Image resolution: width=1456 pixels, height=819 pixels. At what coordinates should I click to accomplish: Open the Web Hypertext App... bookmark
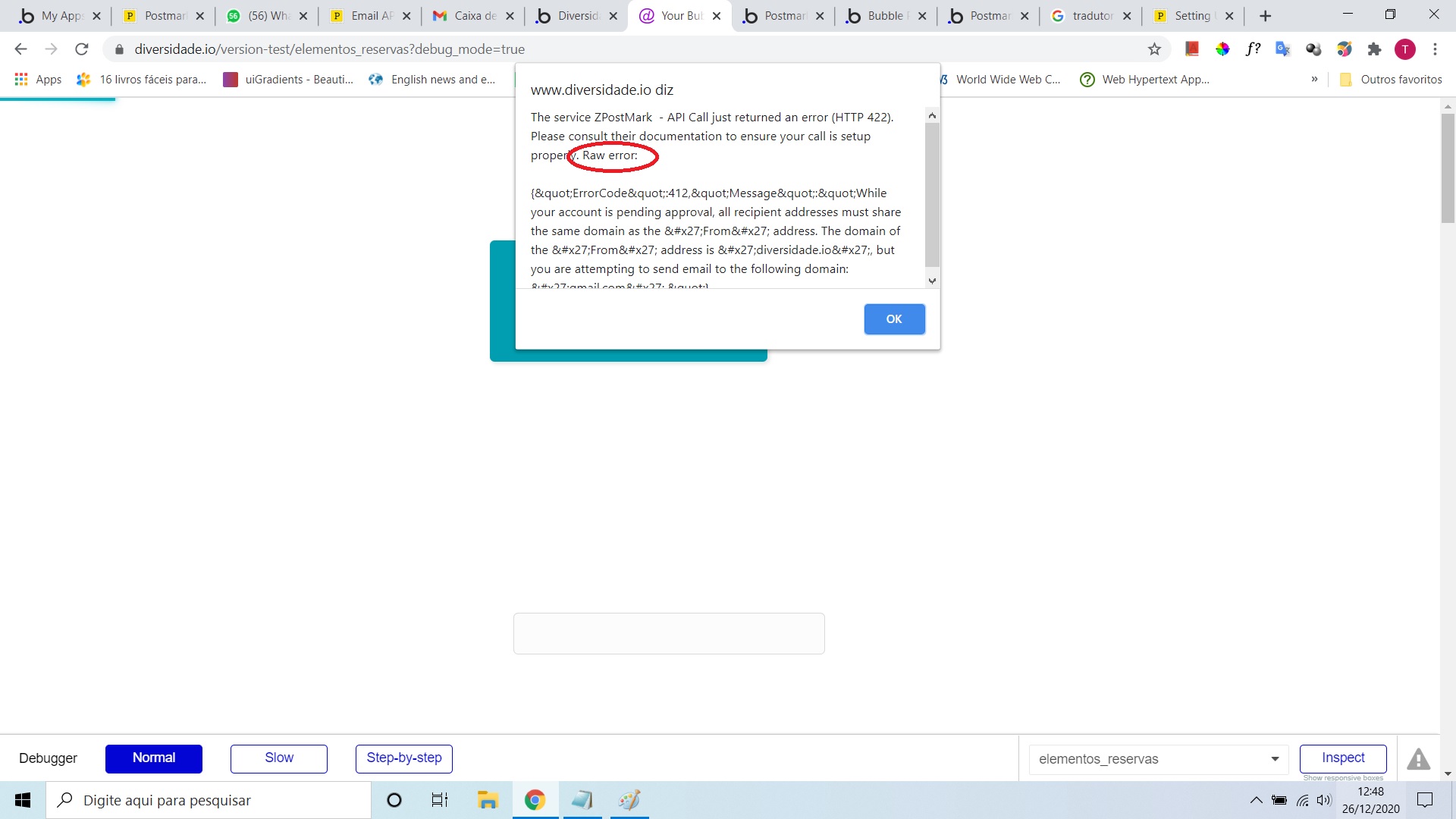tap(1145, 80)
